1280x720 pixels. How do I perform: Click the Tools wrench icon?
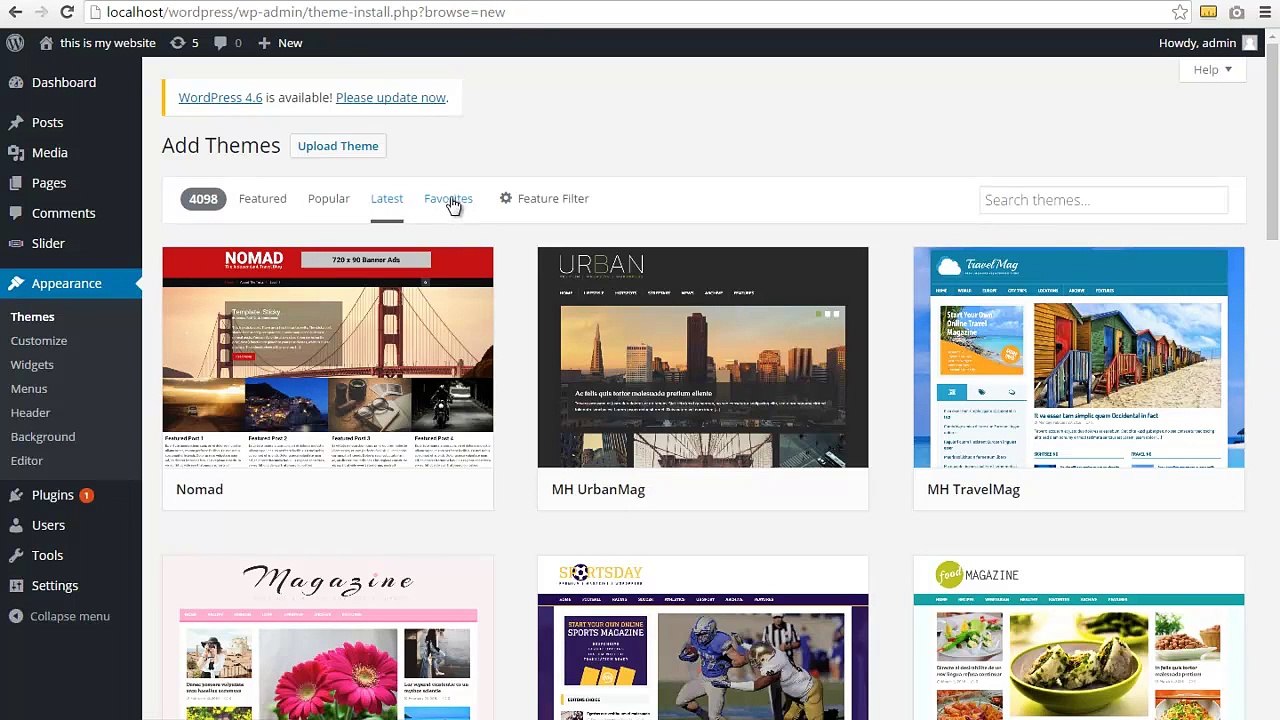tap(16, 555)
